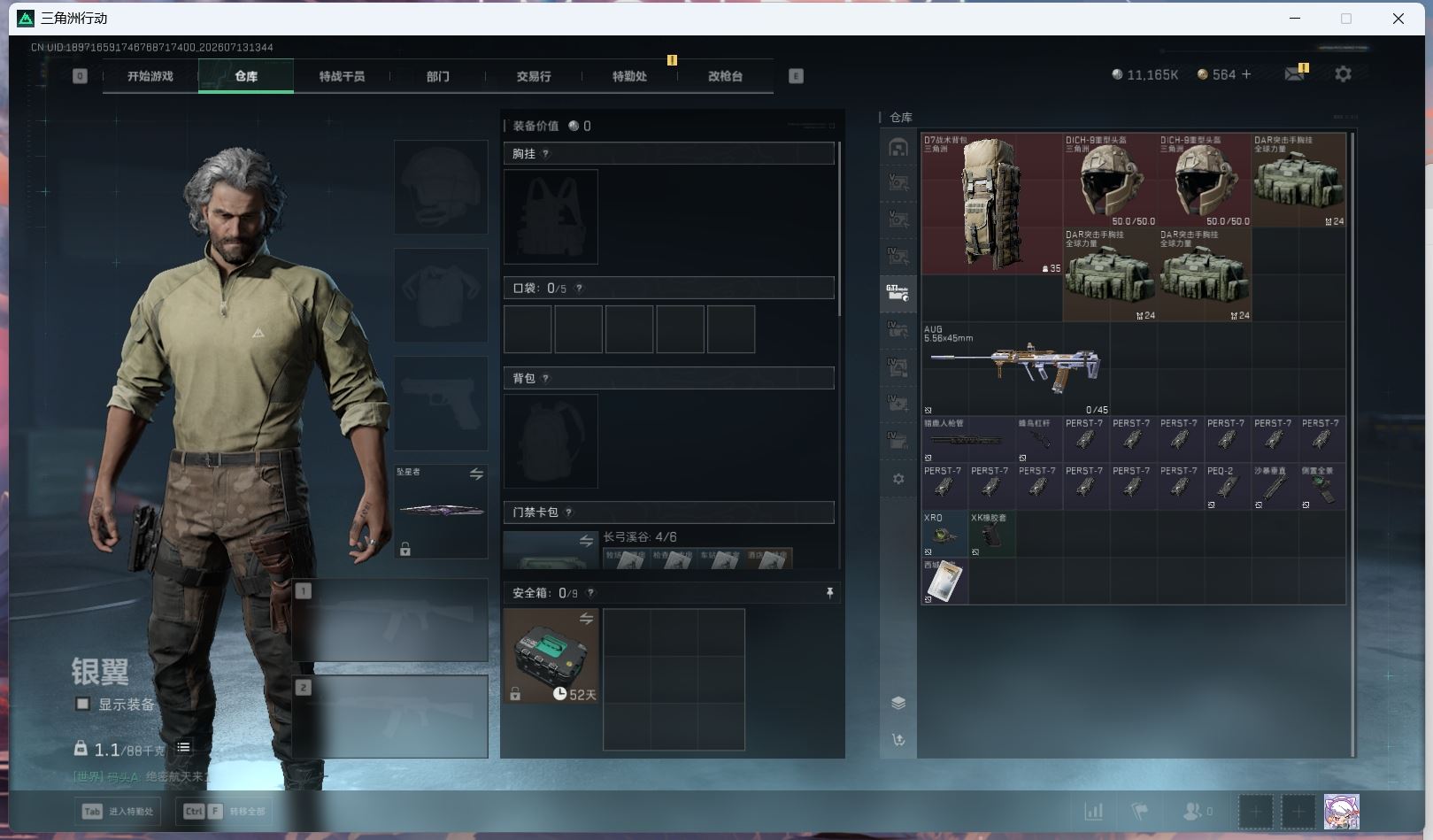This screenshot has width=1433, height=840.
Task: Click the empty helmet equipment slot
Action: [441, 188]
